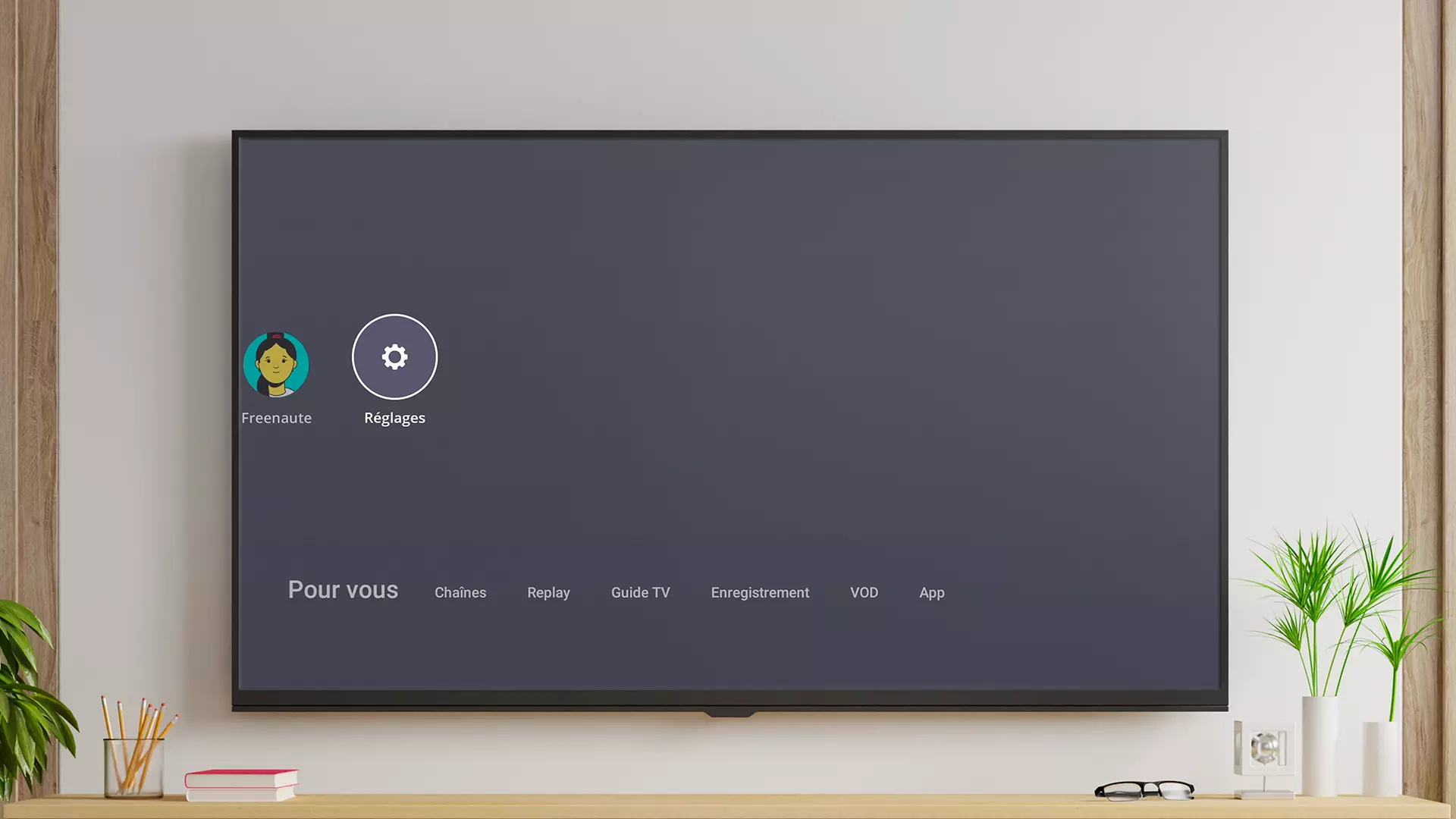Navigate to Chaînes section

(460, 592)
